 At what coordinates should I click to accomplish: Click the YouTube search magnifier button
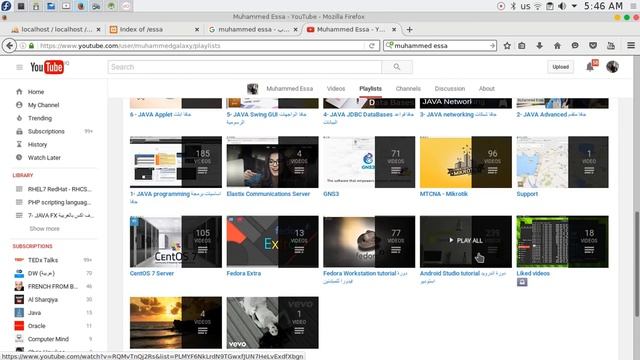397,67
